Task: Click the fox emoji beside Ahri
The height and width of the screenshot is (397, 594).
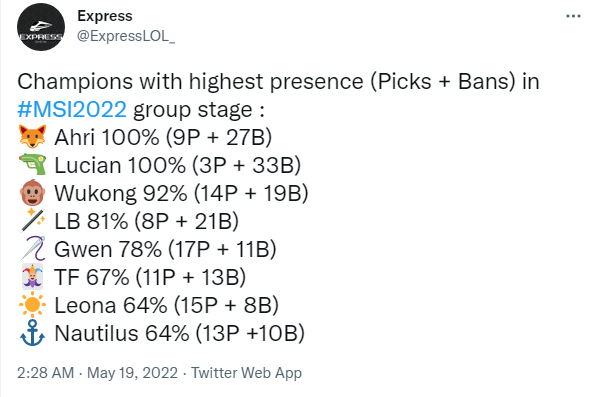Action: pyautogui.click(x=33, y=137)
